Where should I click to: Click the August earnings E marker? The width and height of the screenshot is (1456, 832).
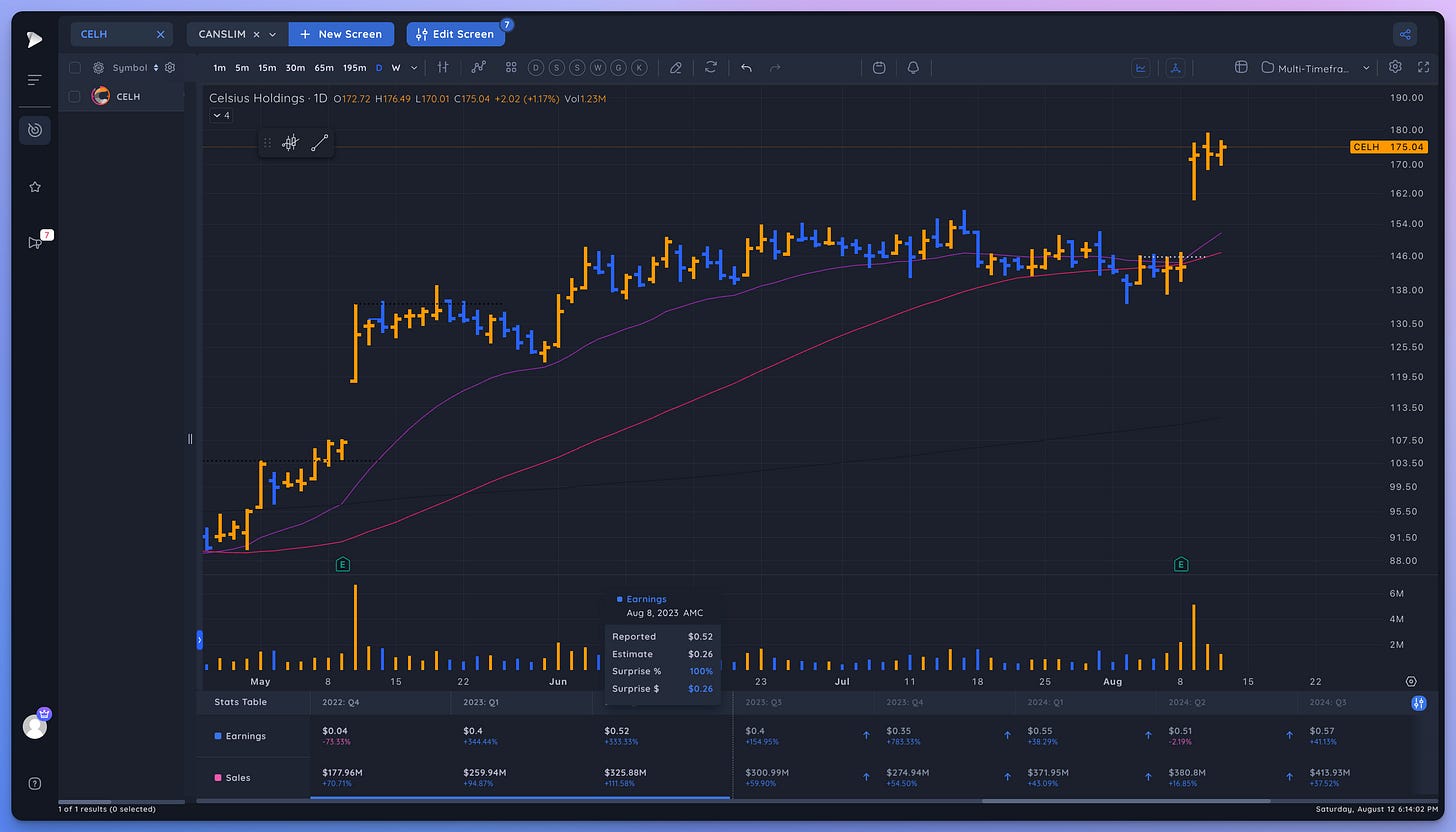[1181, 565]
